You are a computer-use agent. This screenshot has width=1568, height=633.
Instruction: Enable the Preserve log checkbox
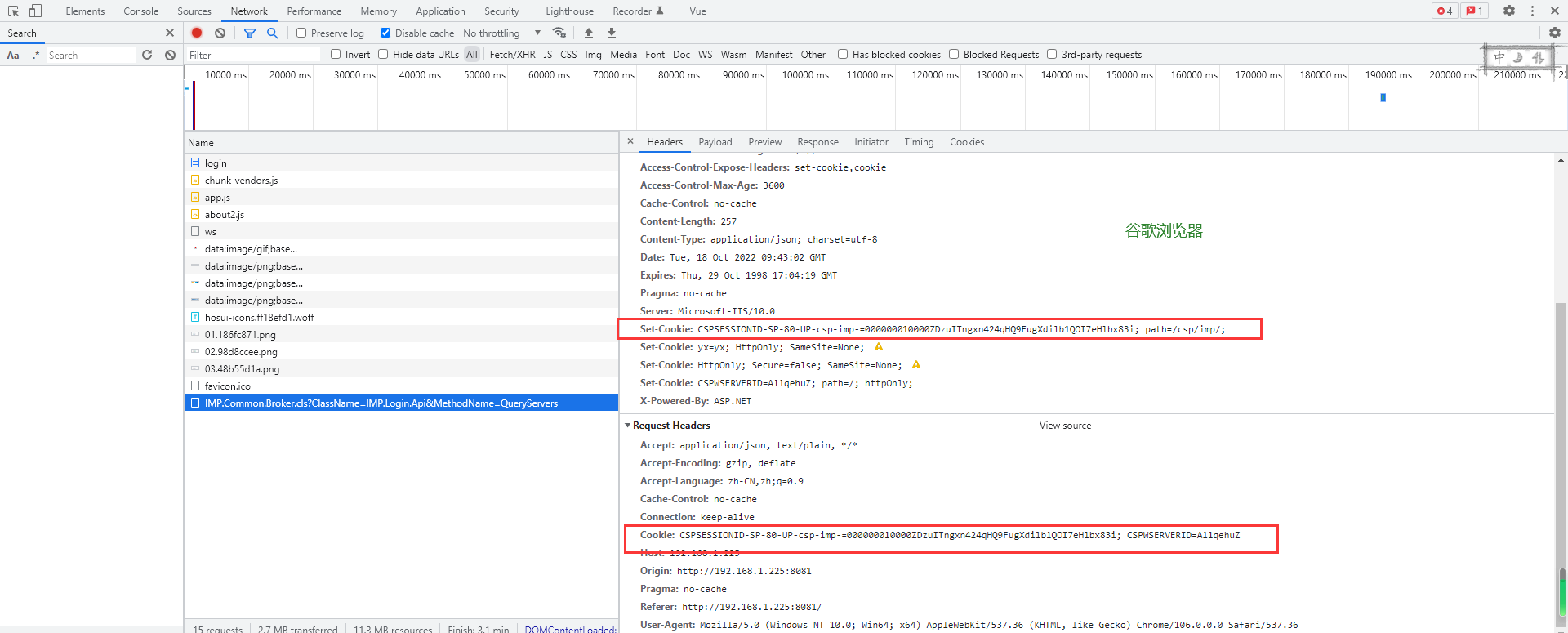coord(301,33)
